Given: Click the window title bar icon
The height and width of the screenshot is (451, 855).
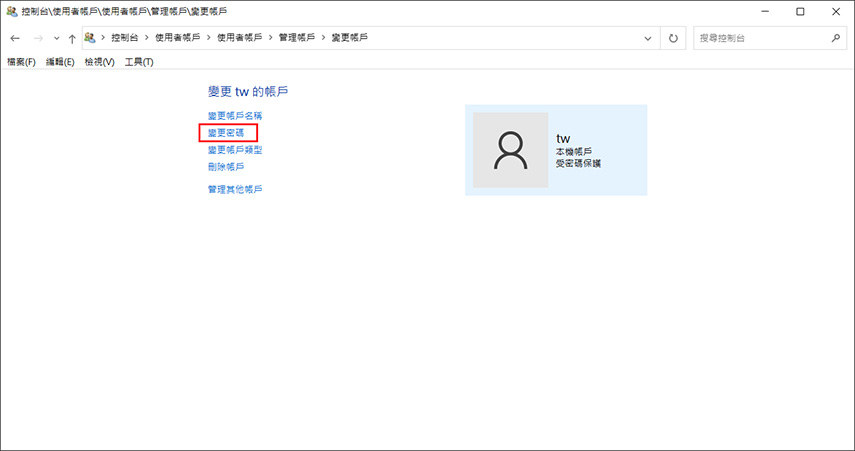Looking at the screenshot, I should (12, 11).
